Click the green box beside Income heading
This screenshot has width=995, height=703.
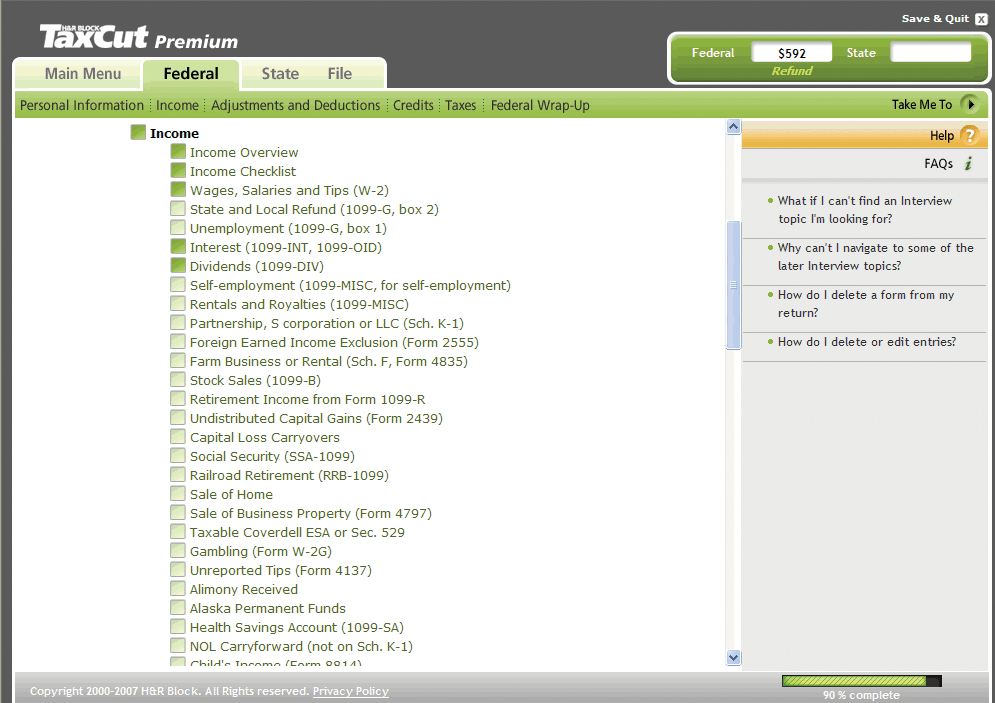tap(138, 132)
